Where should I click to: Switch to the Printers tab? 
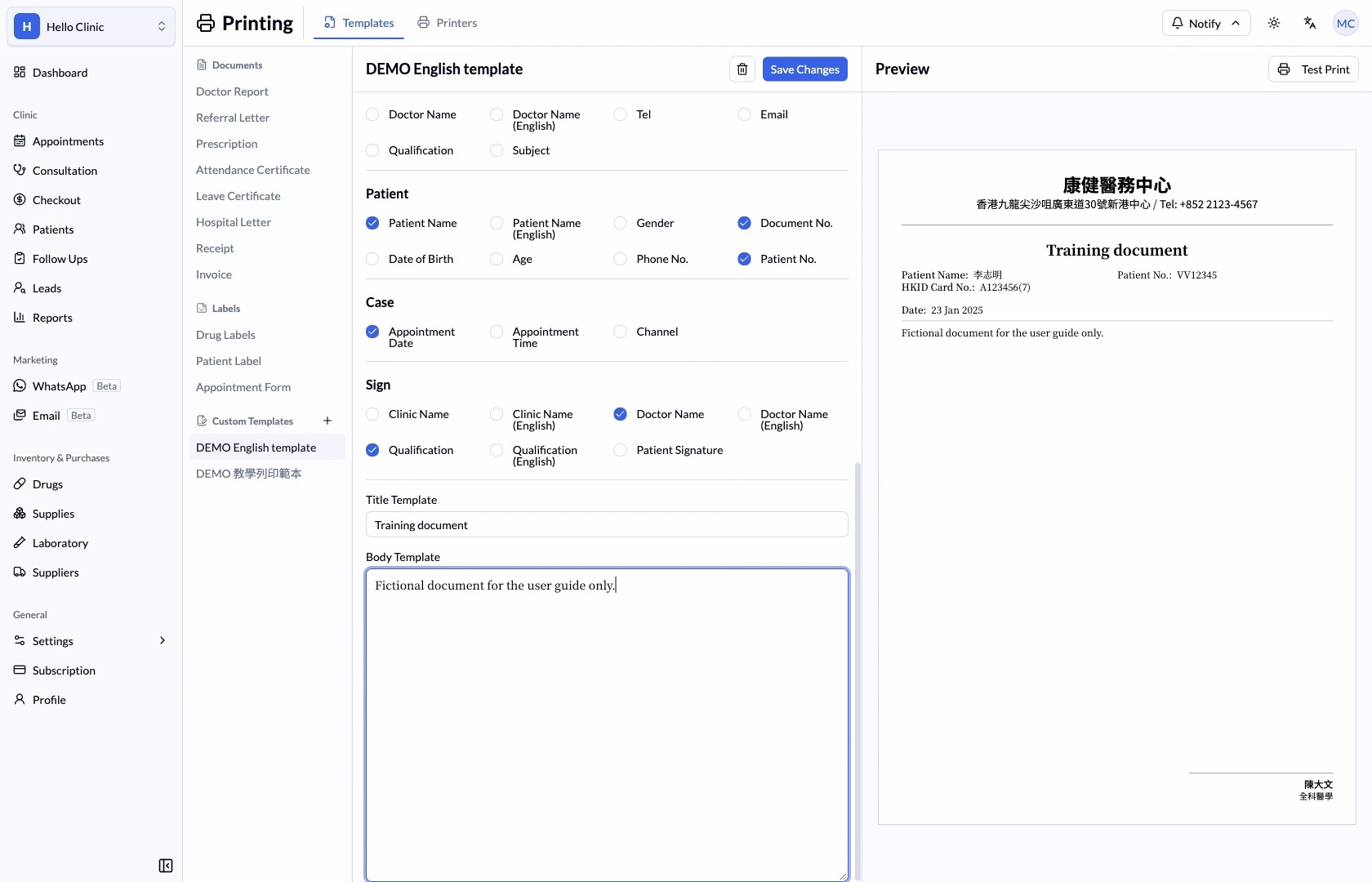pos(447,23)
